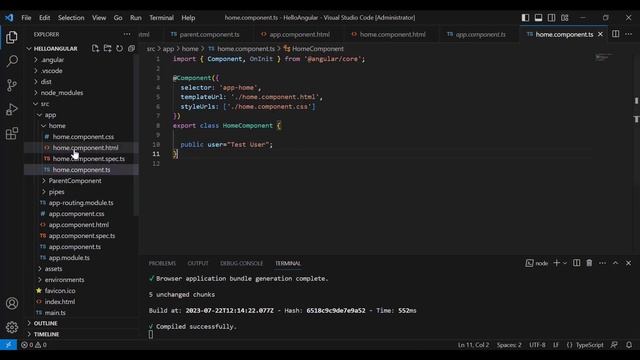Maximize the panel with the up chevron
The width and height of the screenshot is (640, 360).
615,263
